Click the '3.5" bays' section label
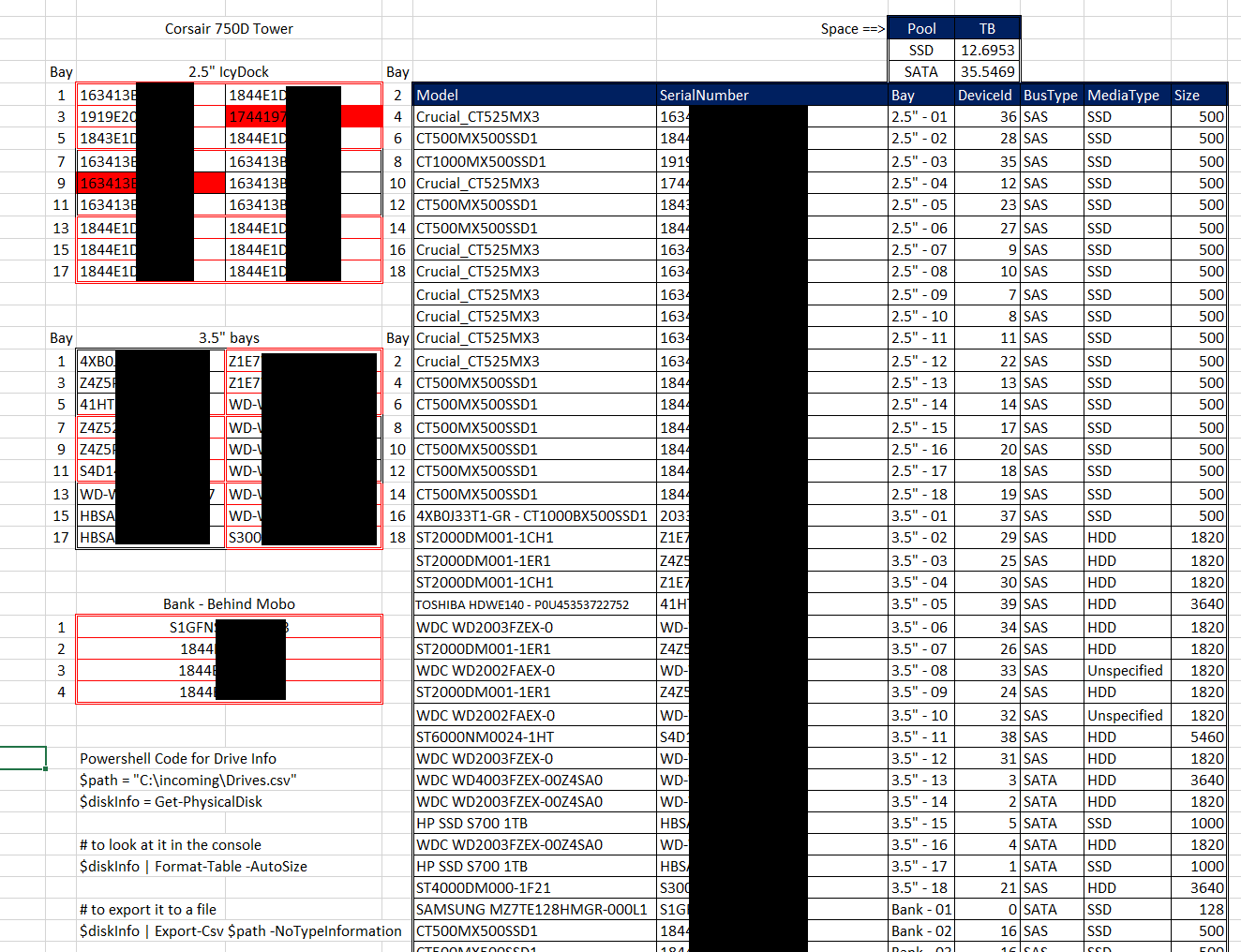Viewport: 1241px width, 952px height. [229, 338]
